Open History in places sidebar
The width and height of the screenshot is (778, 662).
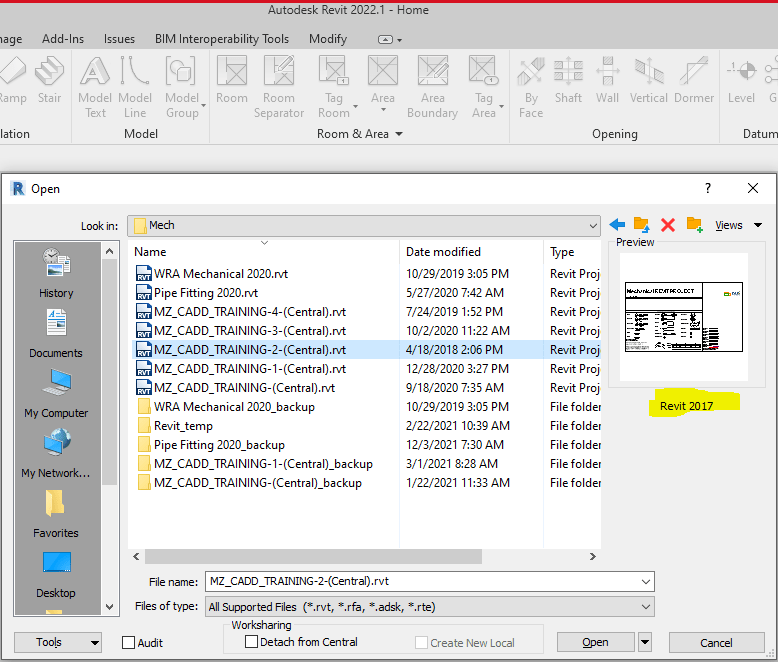[56, 273]
